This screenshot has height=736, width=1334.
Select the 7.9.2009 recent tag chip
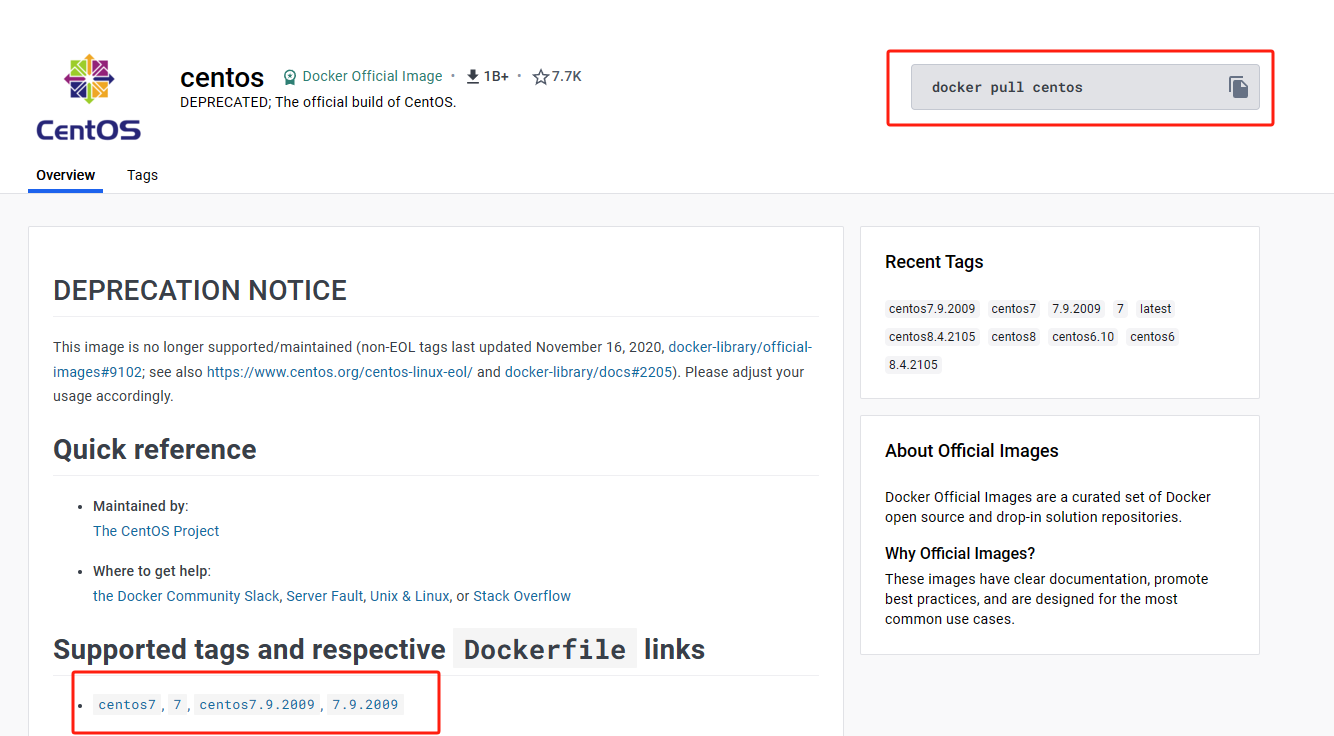coord(1076,309)
